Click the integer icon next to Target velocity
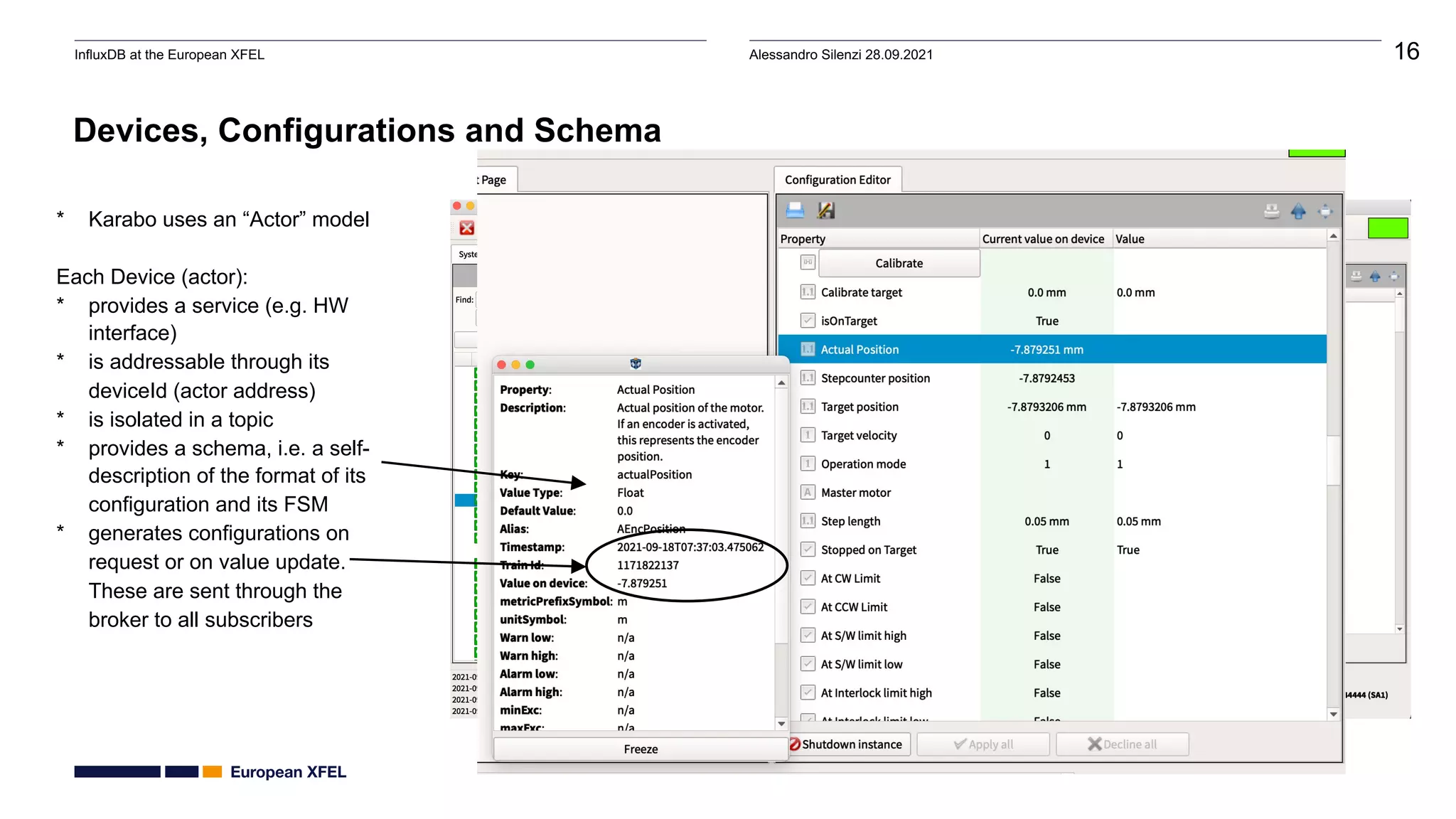This screenshot has width=1456, height=819. [x=808, y=434]
